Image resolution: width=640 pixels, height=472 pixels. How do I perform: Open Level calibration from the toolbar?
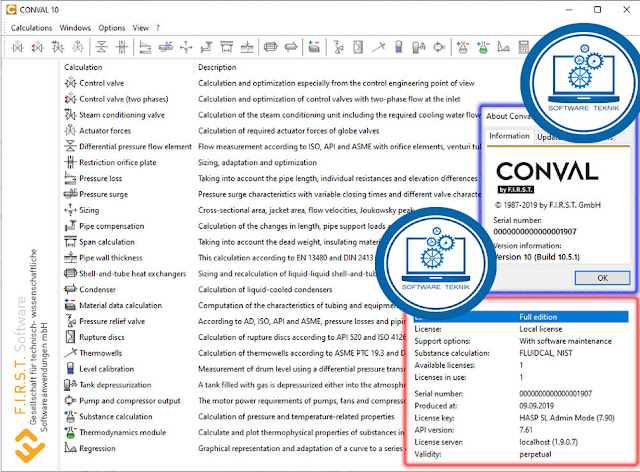tap(399, 47)
